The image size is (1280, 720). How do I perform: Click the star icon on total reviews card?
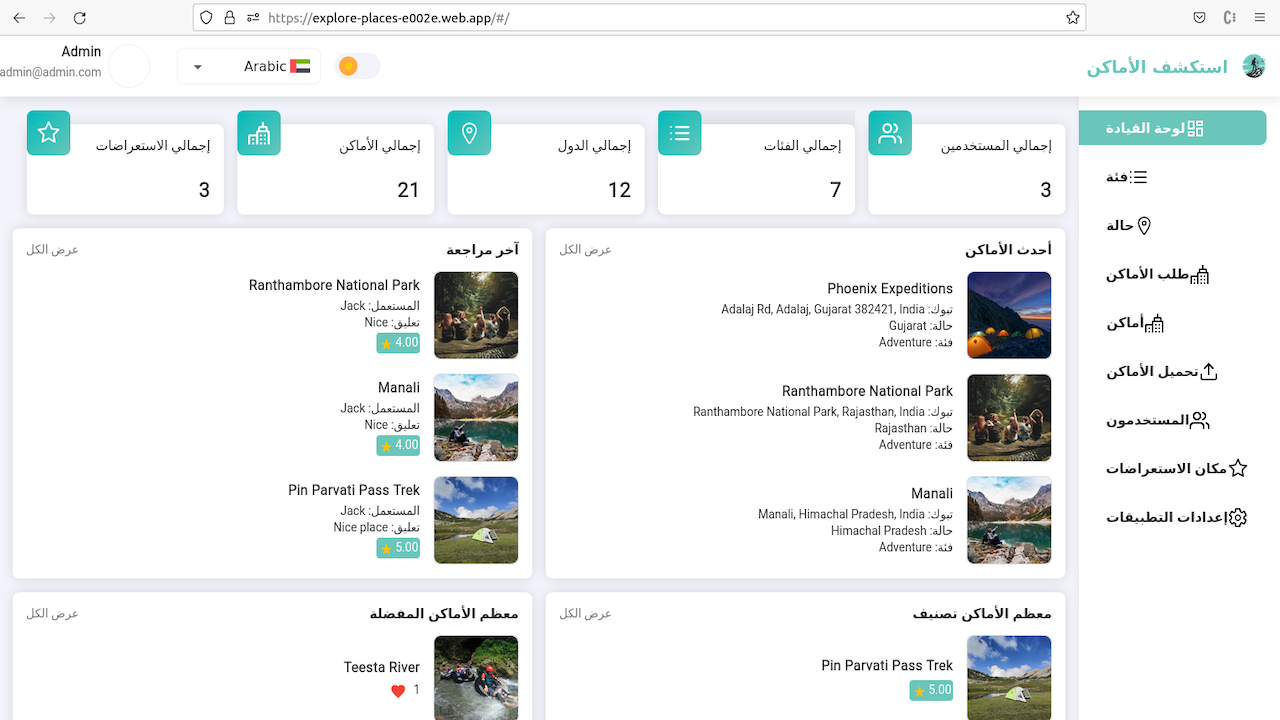coord(48,132)
